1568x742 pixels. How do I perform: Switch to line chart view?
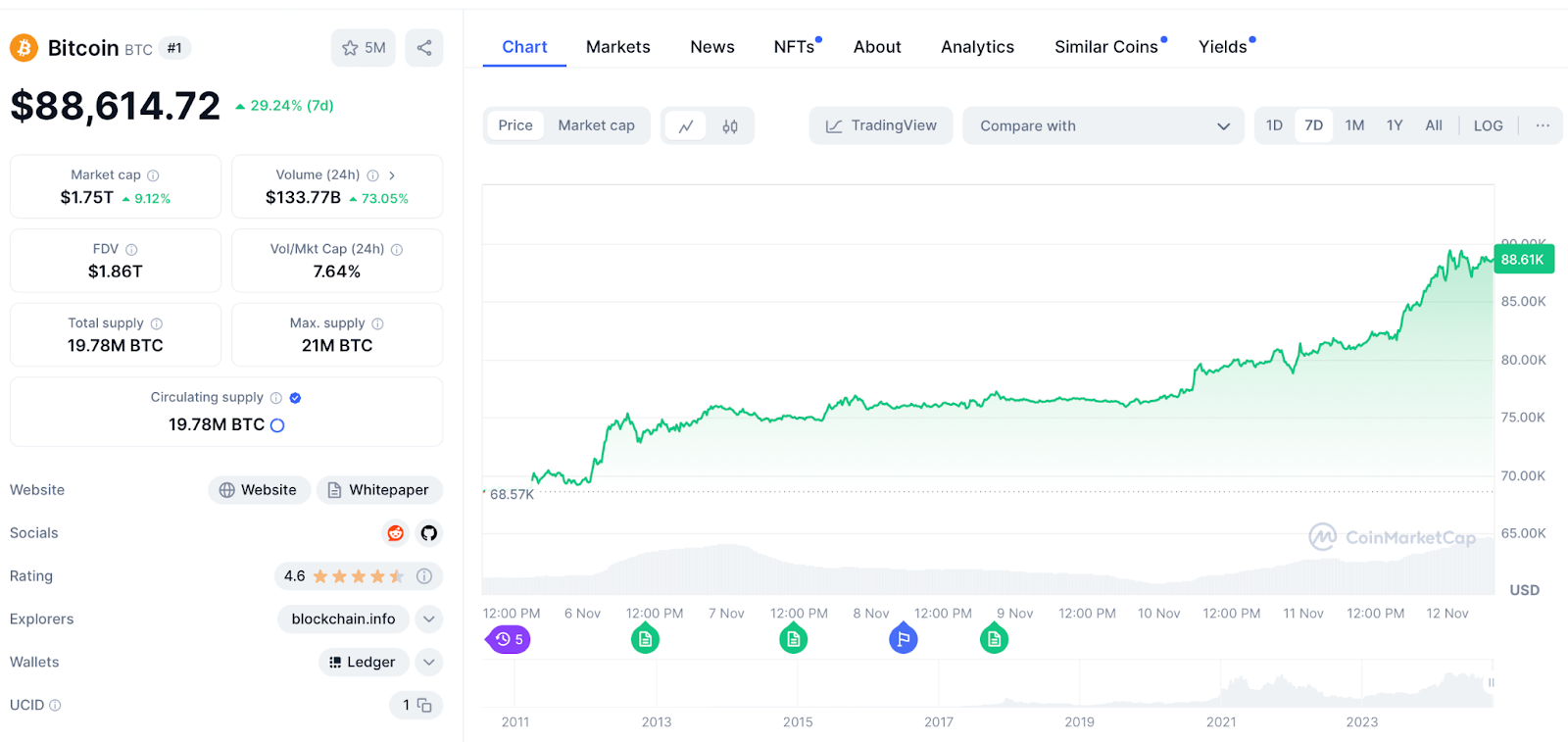pyautogui.click(x=686, y=125)
